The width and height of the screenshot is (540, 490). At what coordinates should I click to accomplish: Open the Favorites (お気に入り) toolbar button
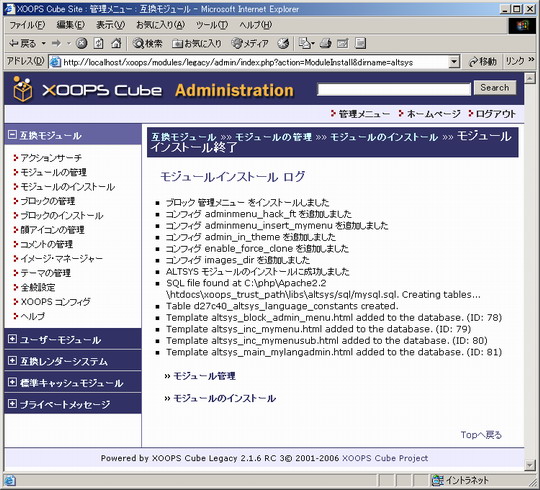click(x=197, y=43)
